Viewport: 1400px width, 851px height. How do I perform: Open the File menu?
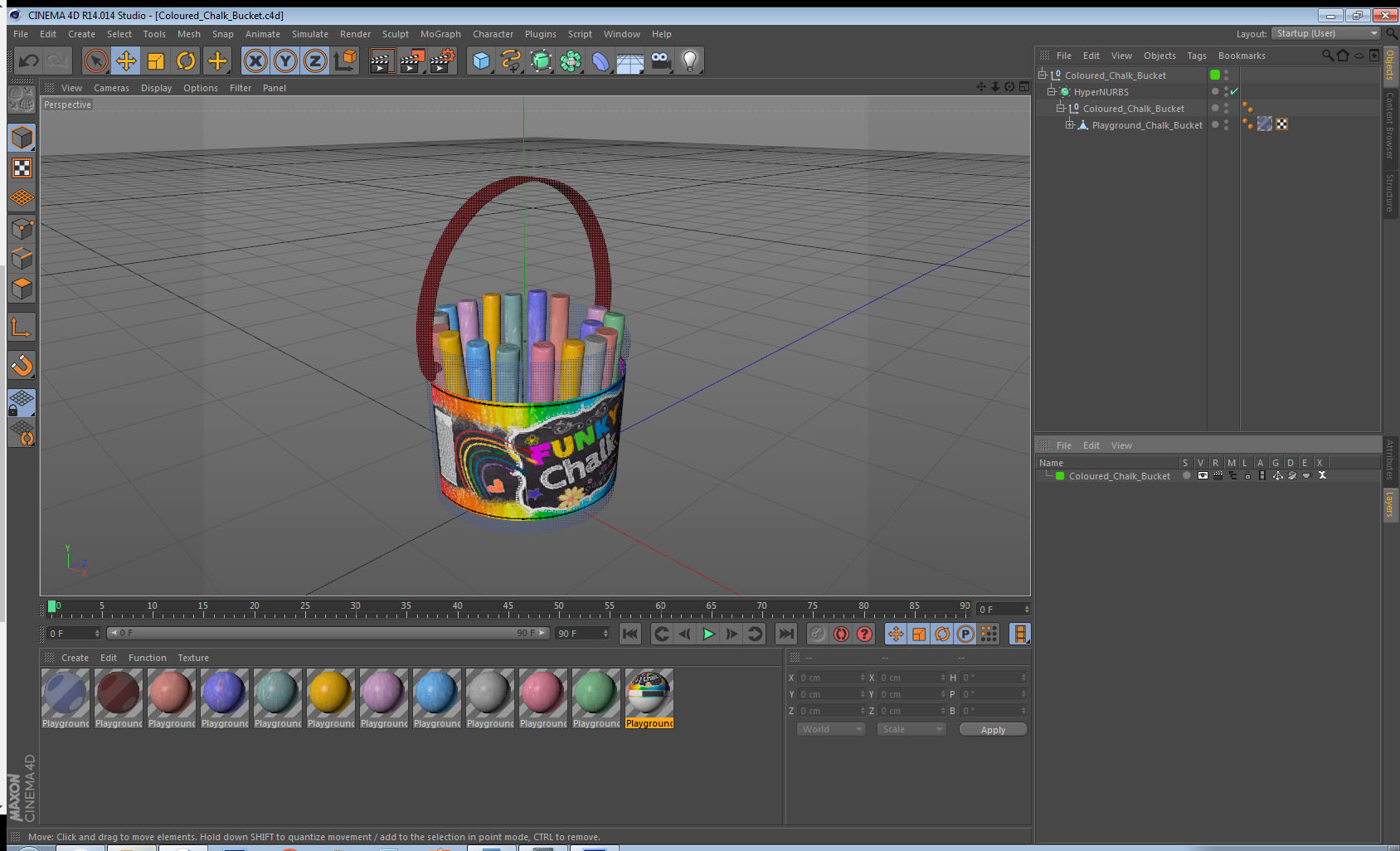point(21,34)
